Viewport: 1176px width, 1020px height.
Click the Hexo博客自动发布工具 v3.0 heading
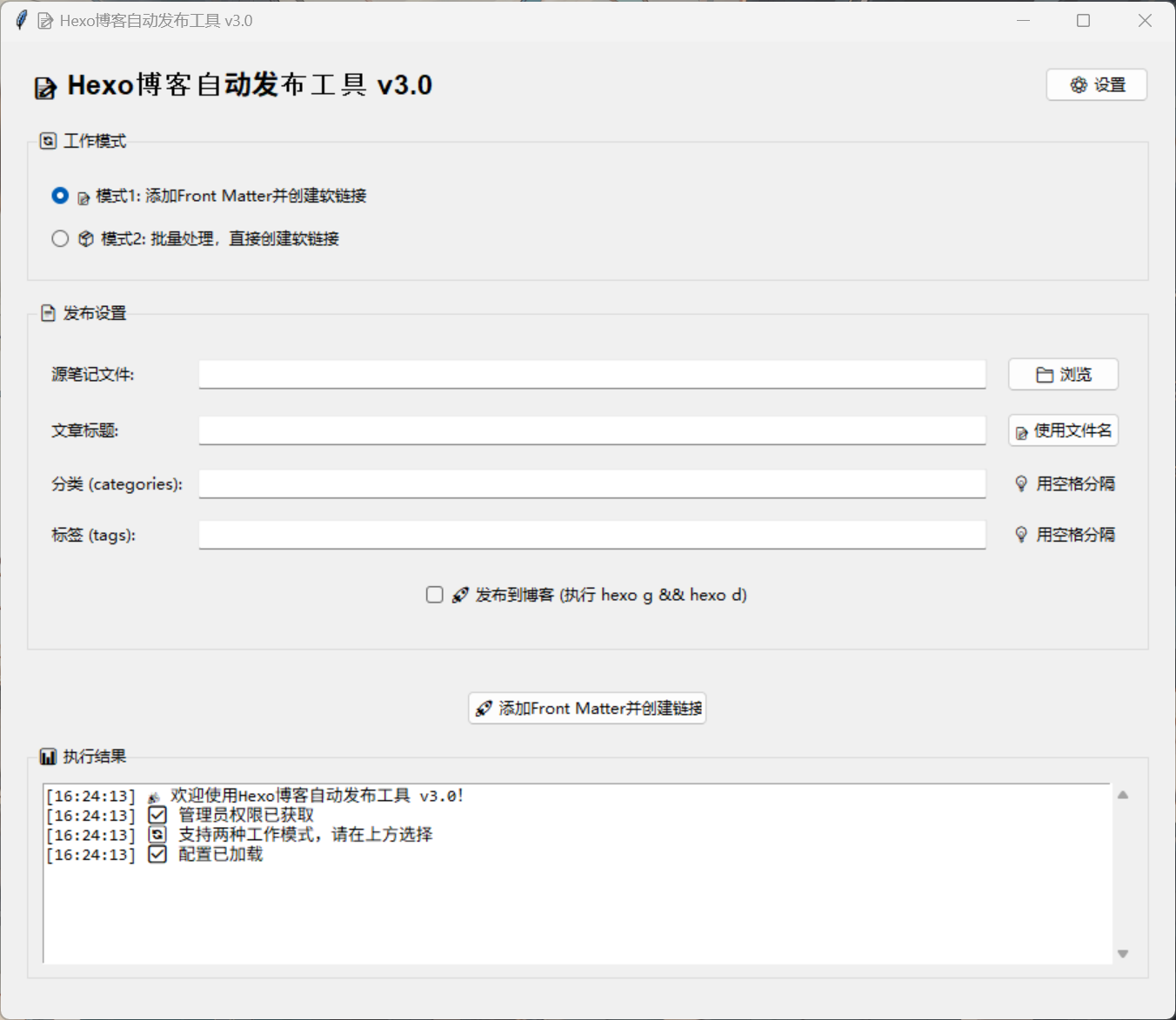click(250, 85)
